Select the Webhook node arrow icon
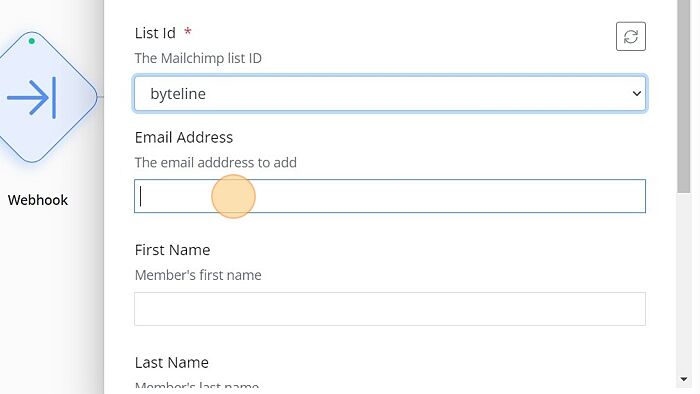This screenshot has width=700, height=394. coord(32,98)
